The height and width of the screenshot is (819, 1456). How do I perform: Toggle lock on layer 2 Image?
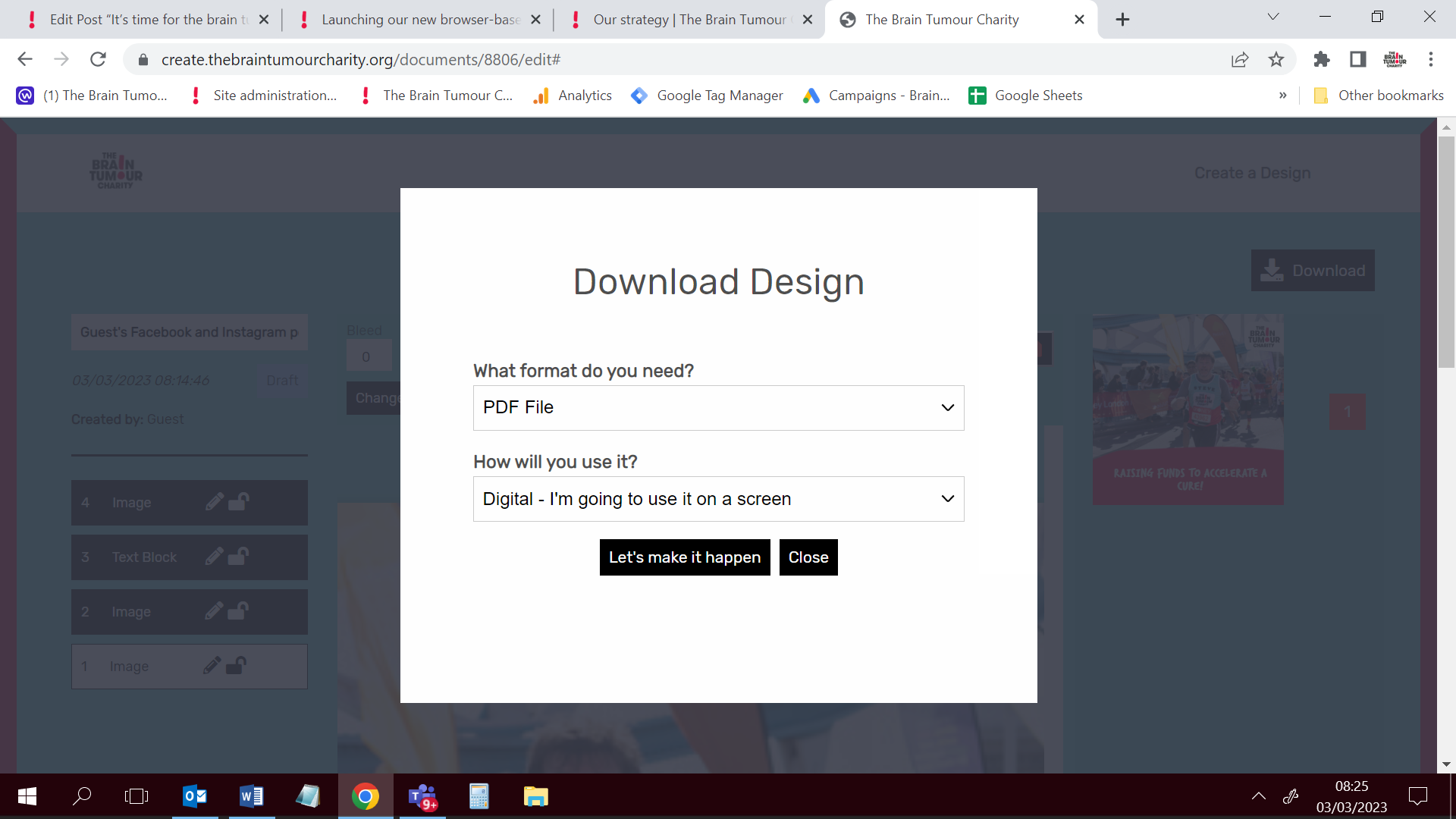coord(239,611)
